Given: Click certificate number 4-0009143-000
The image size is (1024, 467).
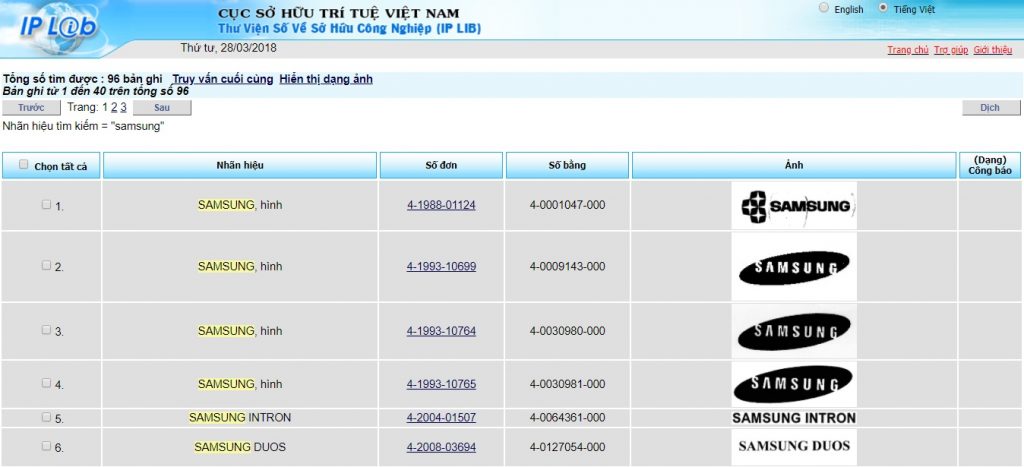Looking at the screenshot, I should coord(568,266).
